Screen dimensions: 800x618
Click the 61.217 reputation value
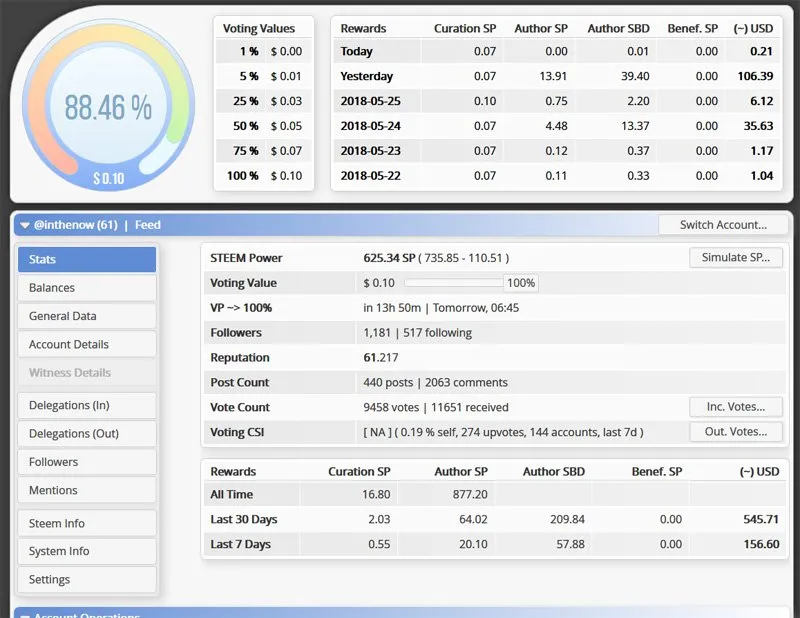(x=381, y=358)
